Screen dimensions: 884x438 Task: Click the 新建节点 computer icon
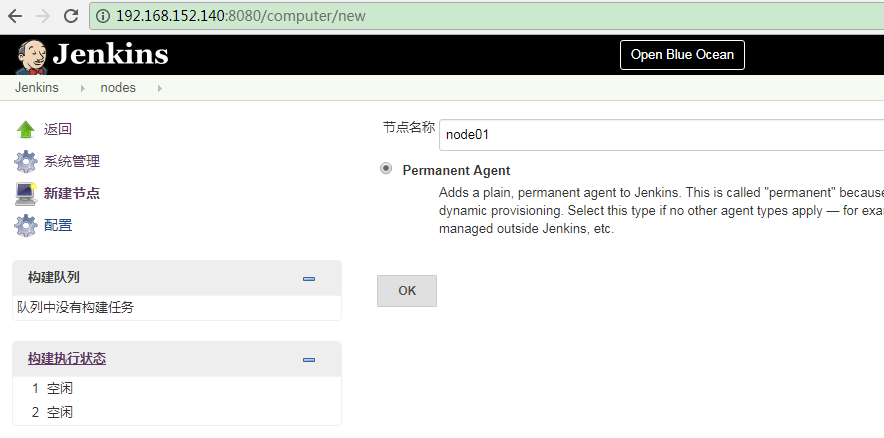click(x=26, y=194)
